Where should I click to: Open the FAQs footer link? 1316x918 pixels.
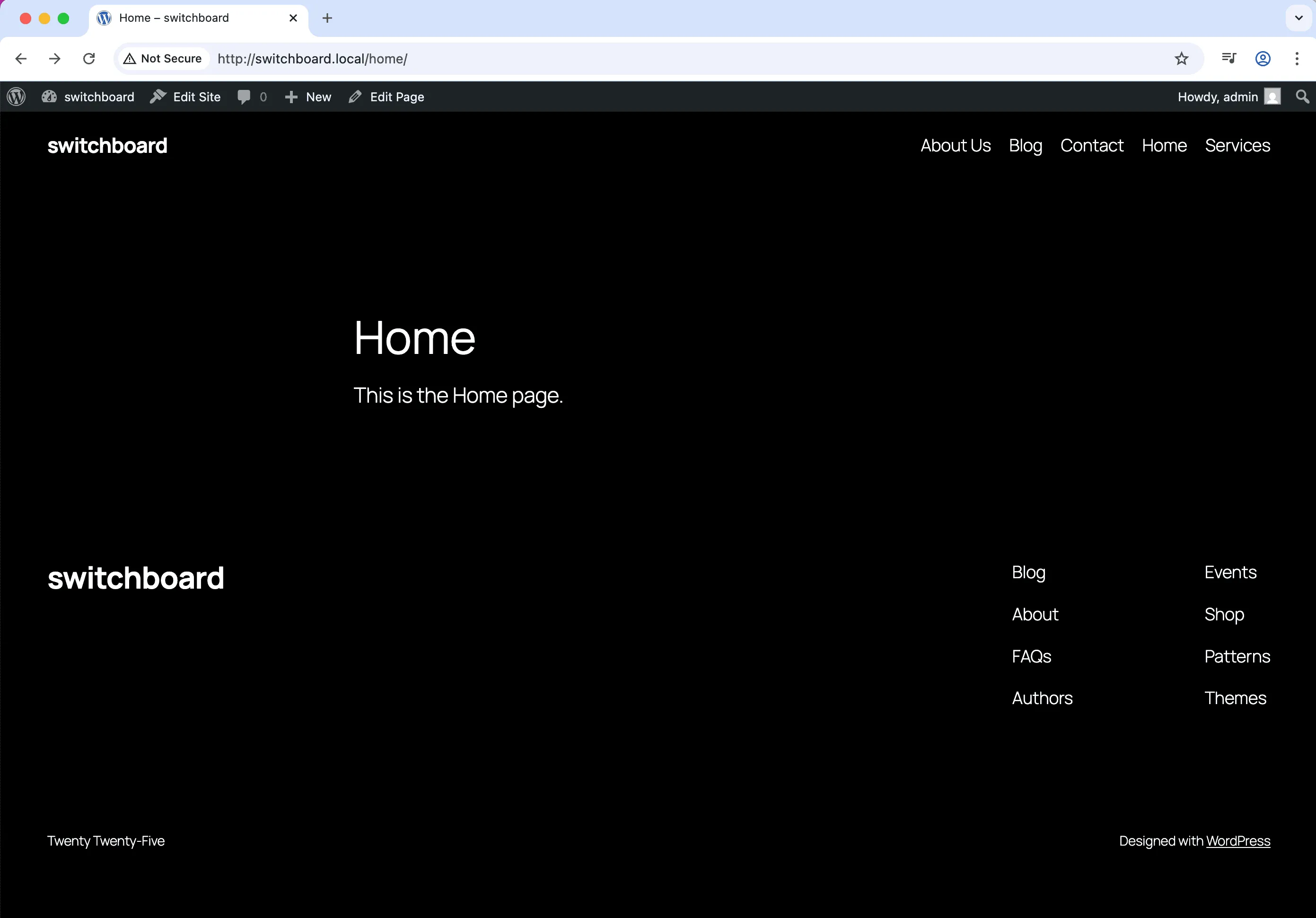(x=1031, y=656)
